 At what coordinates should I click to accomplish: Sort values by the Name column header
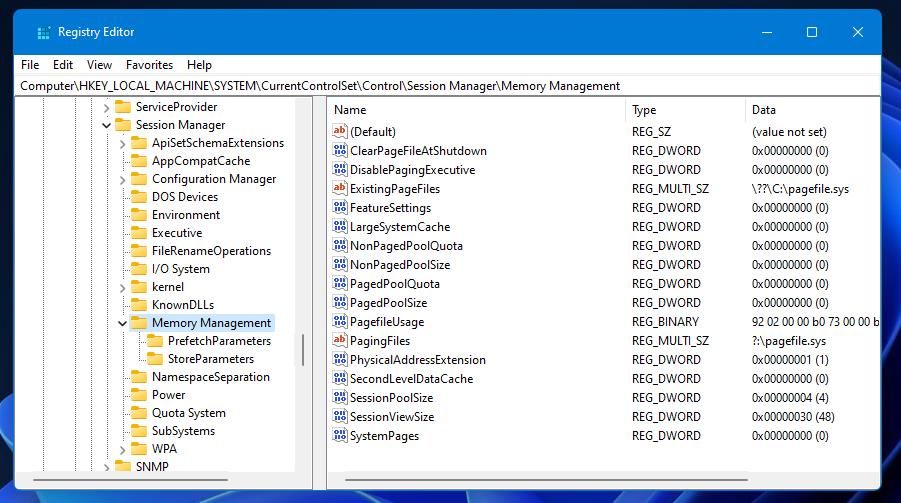click(477, 110)
